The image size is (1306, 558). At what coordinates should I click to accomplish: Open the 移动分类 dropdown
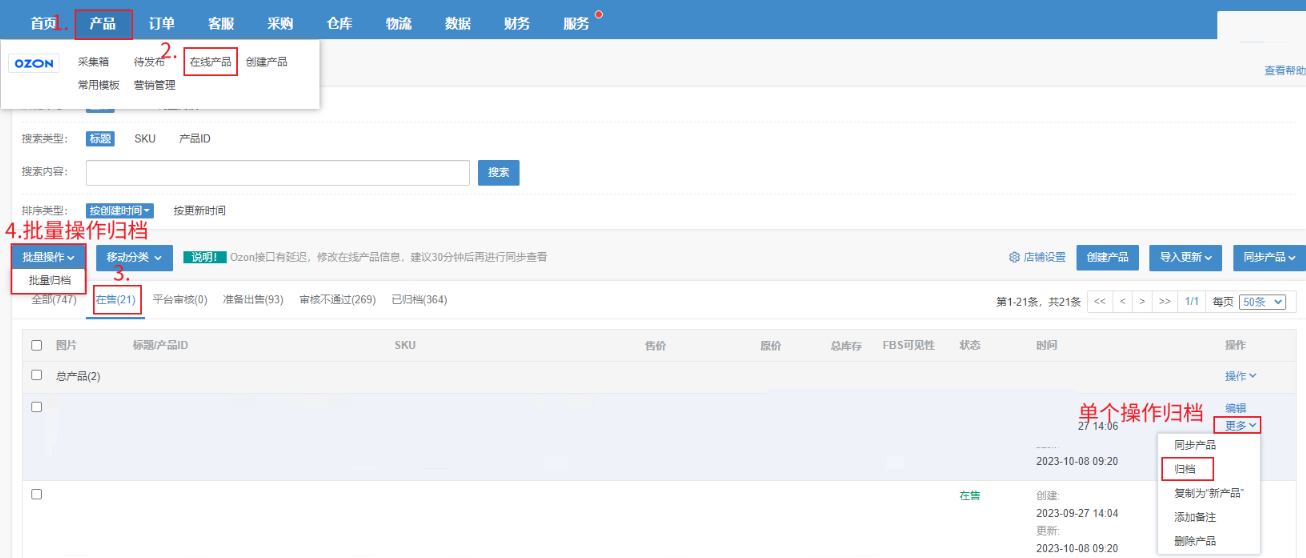[x=135, y=257]
